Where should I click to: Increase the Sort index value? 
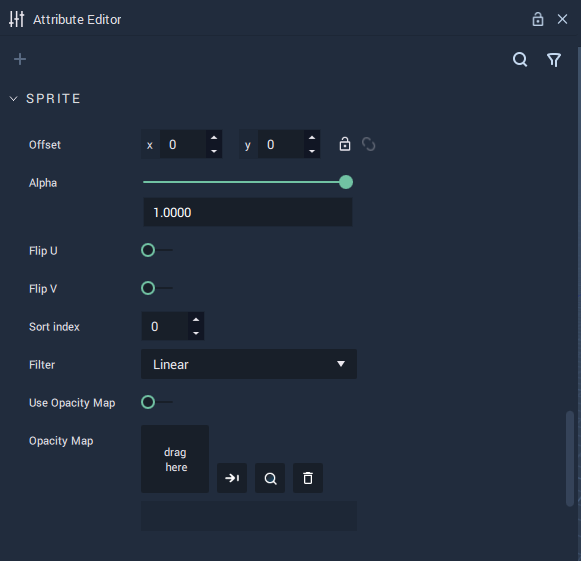click(x=196, y=319)
